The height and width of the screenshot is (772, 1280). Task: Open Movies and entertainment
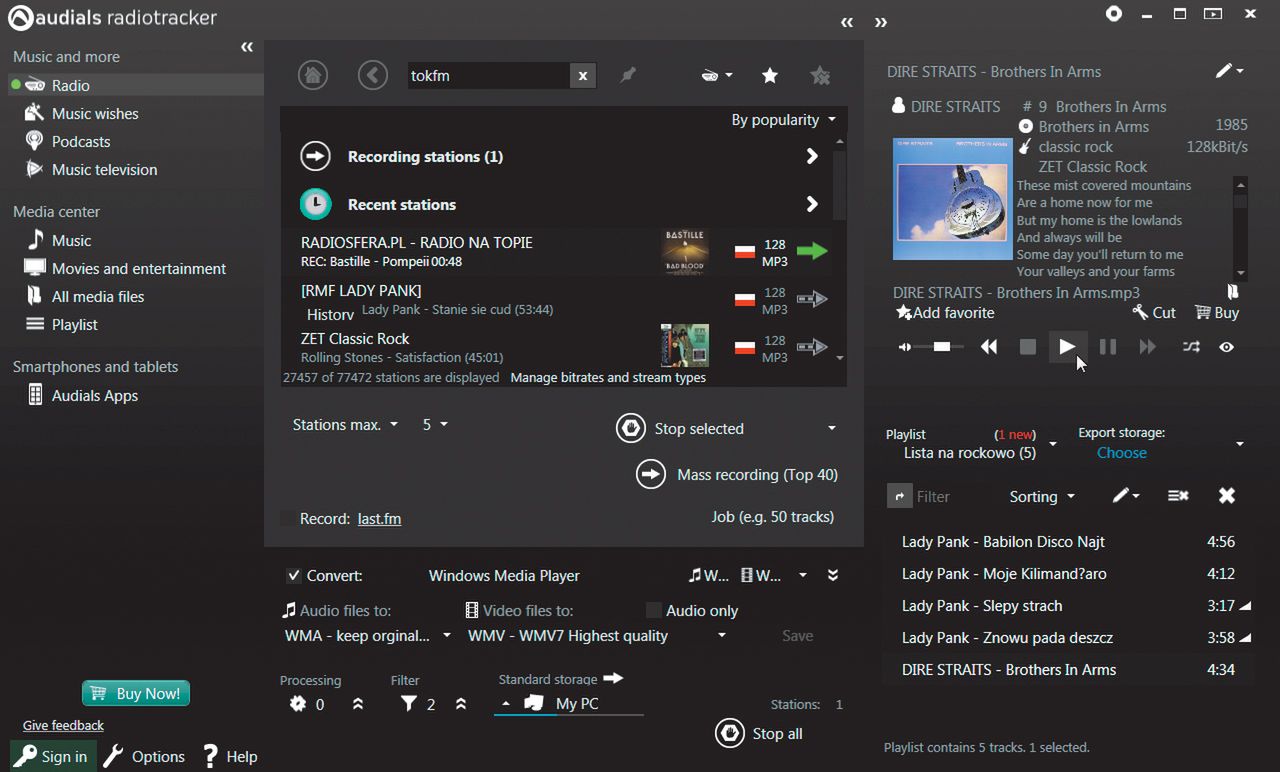click(x=139, y=269)
